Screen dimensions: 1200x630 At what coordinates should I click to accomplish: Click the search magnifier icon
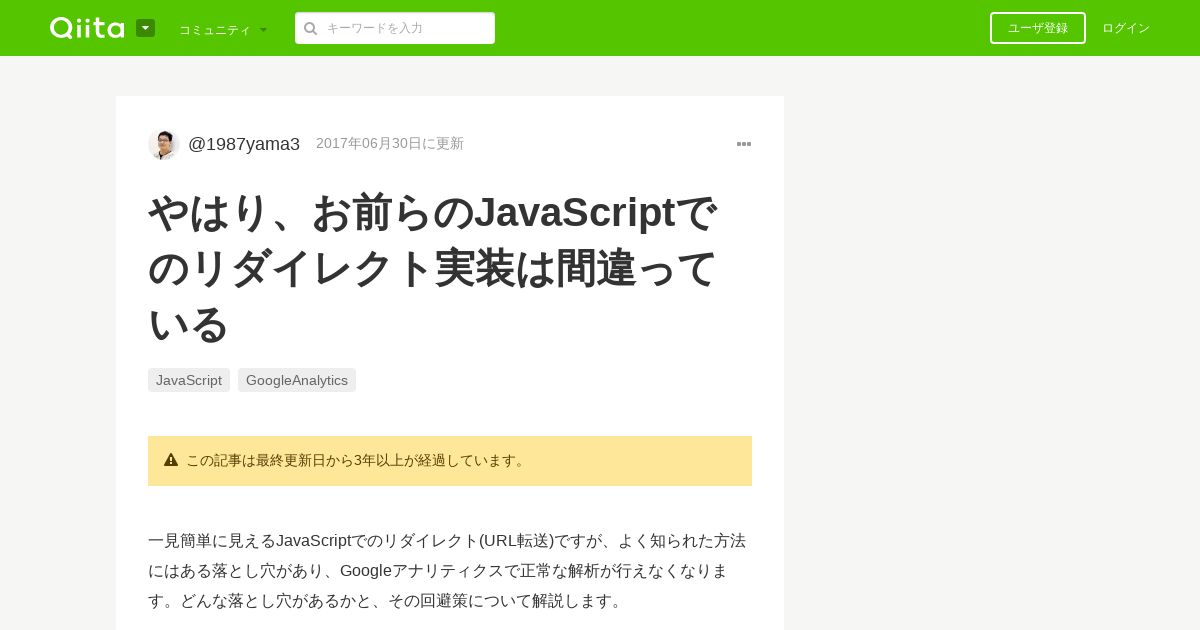click(311, 28)
